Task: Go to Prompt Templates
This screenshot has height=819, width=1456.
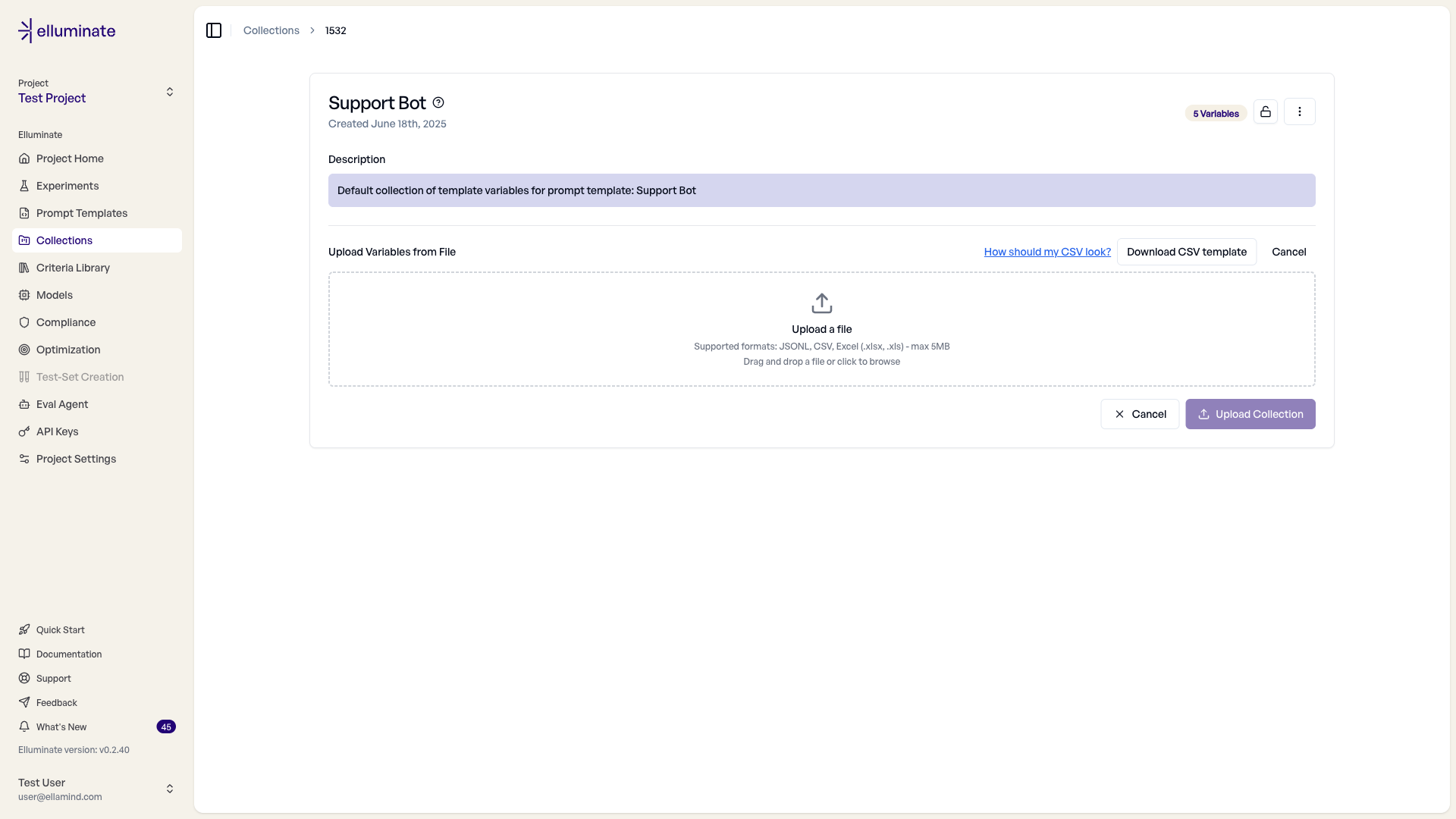Action: 81,213
